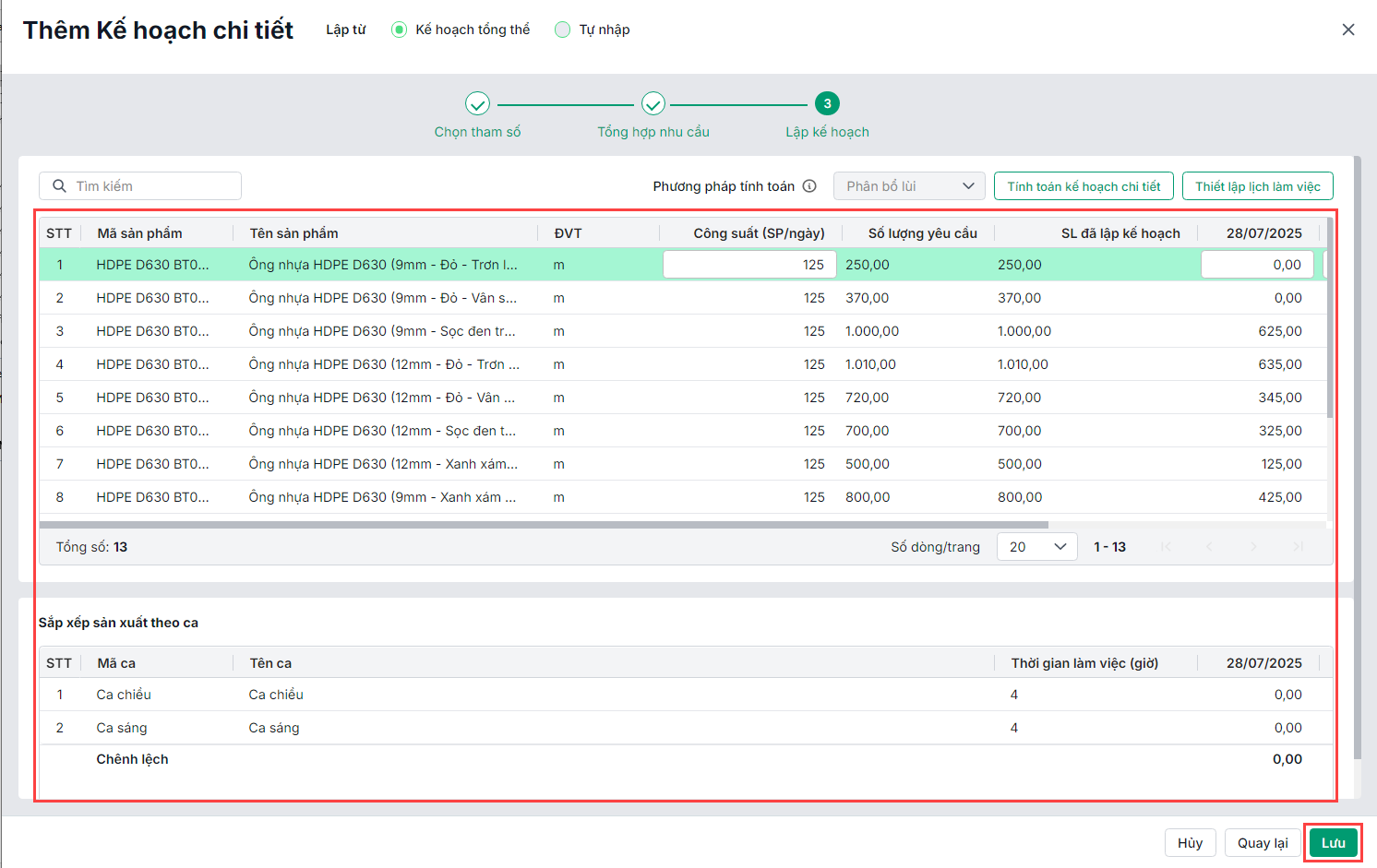
Task: Click the Công suất (SP/ngày) column header
Action: (x=759, y=233)
